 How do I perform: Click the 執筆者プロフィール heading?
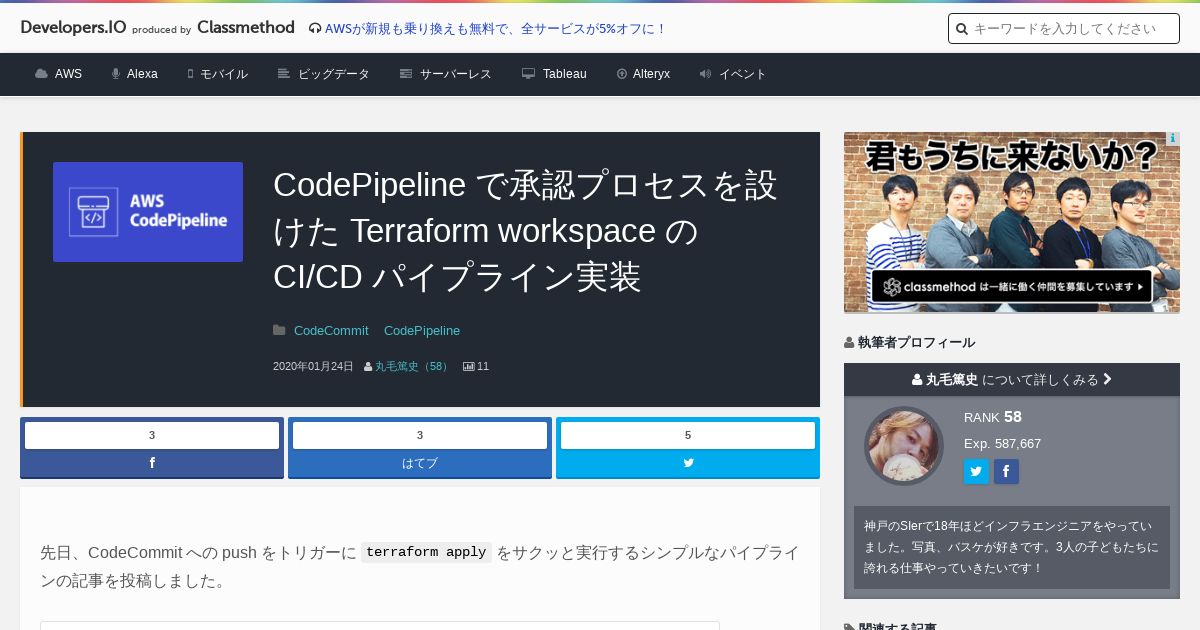pos(909,342)
